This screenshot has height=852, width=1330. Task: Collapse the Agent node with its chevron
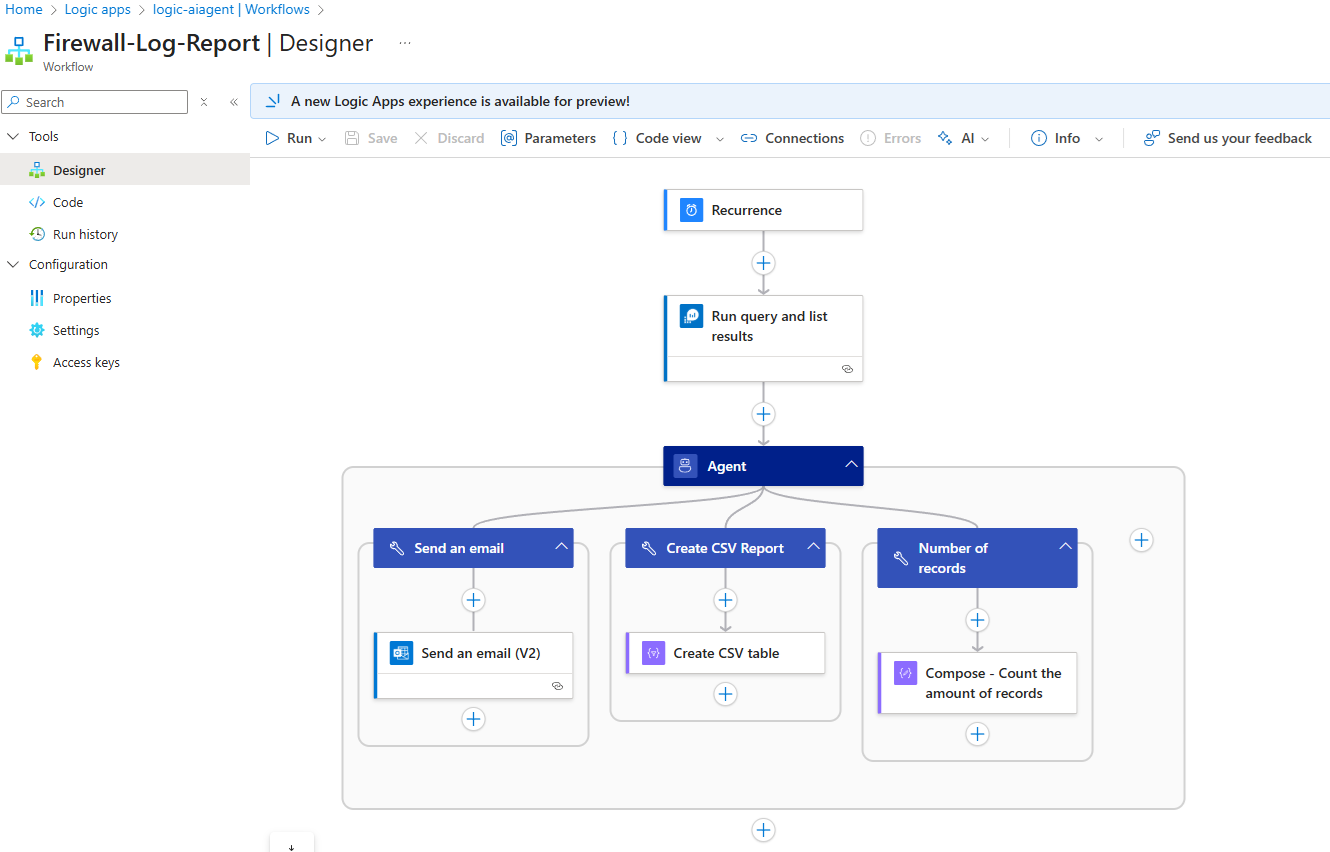(851, 465)
